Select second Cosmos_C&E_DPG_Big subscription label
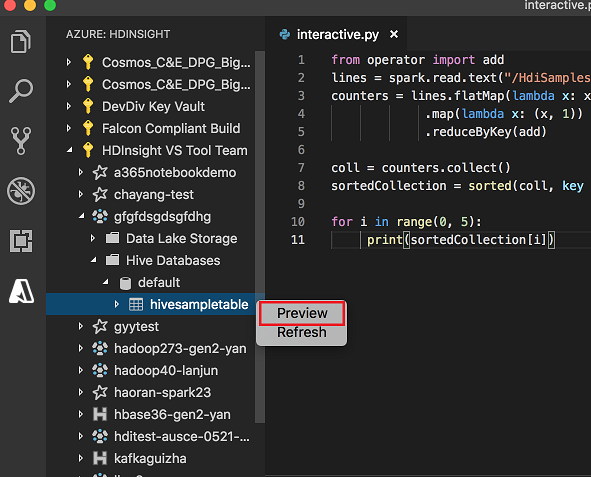Viewport: 591px width, 477px height. tap(176, 84)
